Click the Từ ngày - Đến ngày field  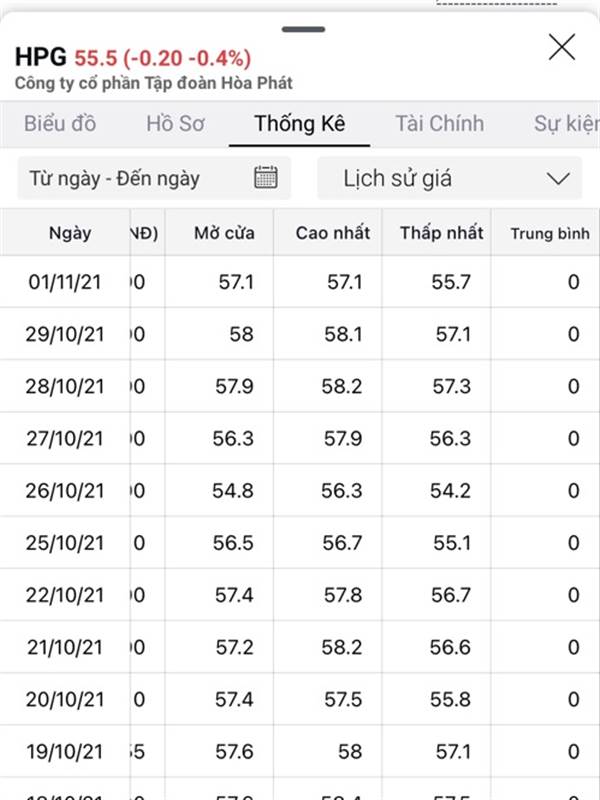154,178
